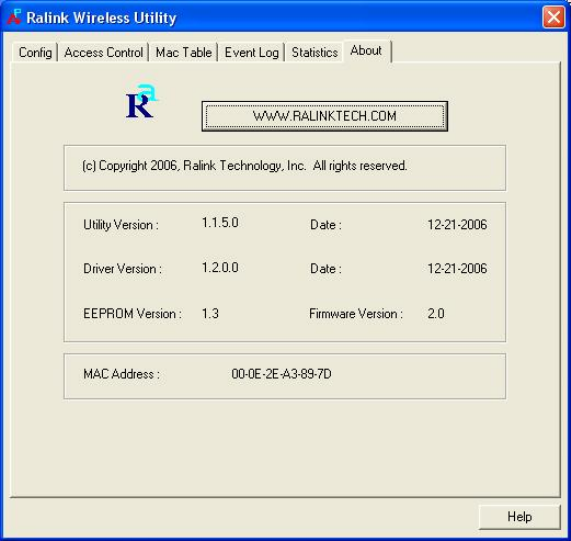This screenshot has height=541, width=571.
Task: Click the About tab
Action: point(366,51)
